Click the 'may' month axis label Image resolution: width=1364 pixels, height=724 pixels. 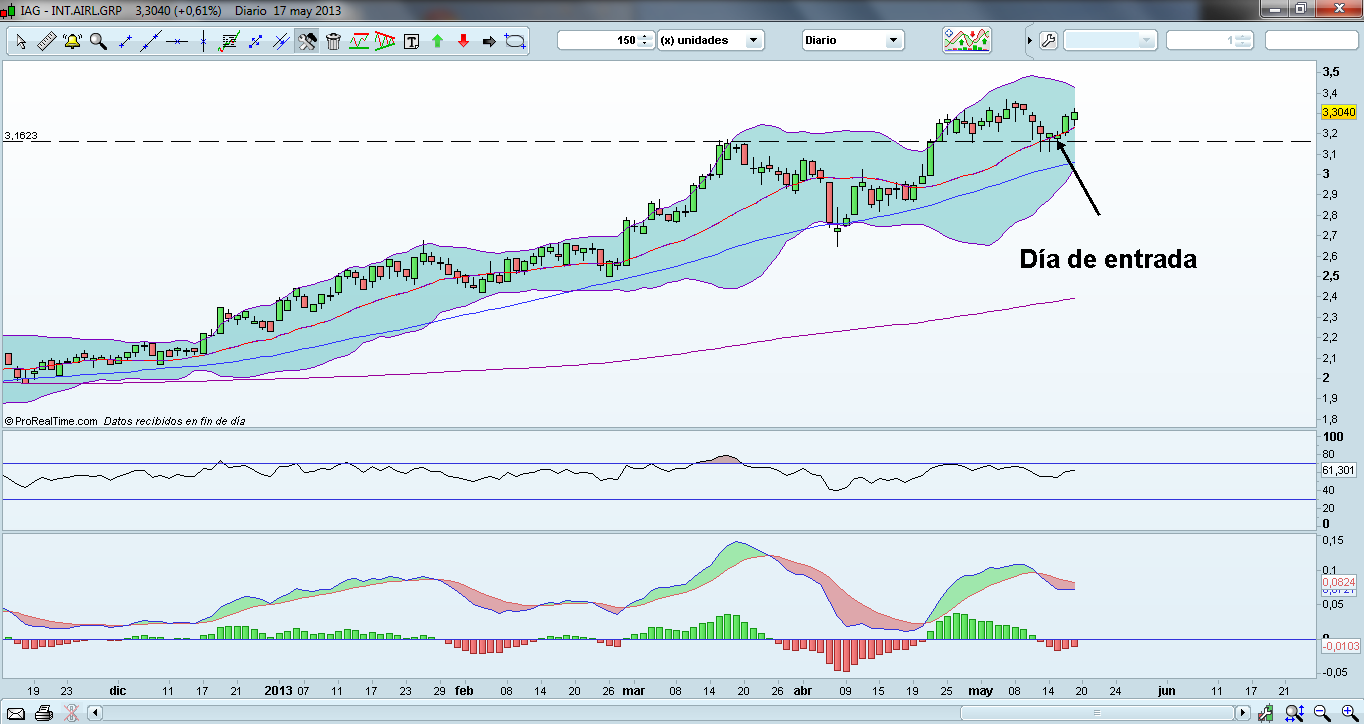click(980, 690)
